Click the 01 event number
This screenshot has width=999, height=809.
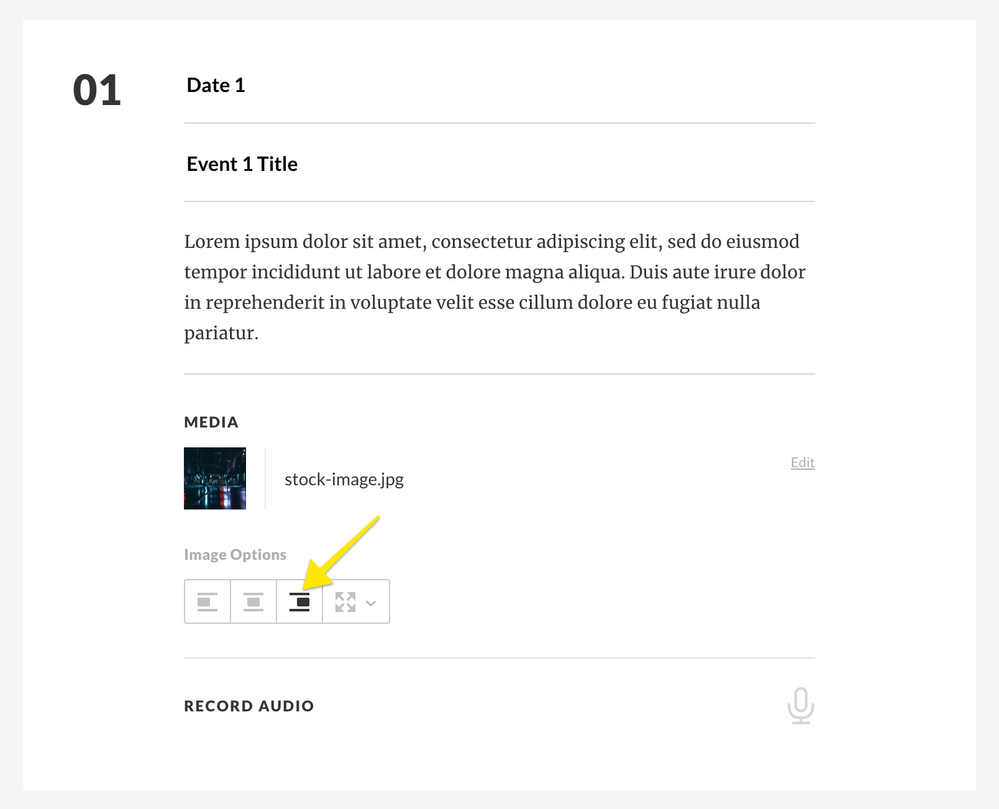(x=97, y=91)
